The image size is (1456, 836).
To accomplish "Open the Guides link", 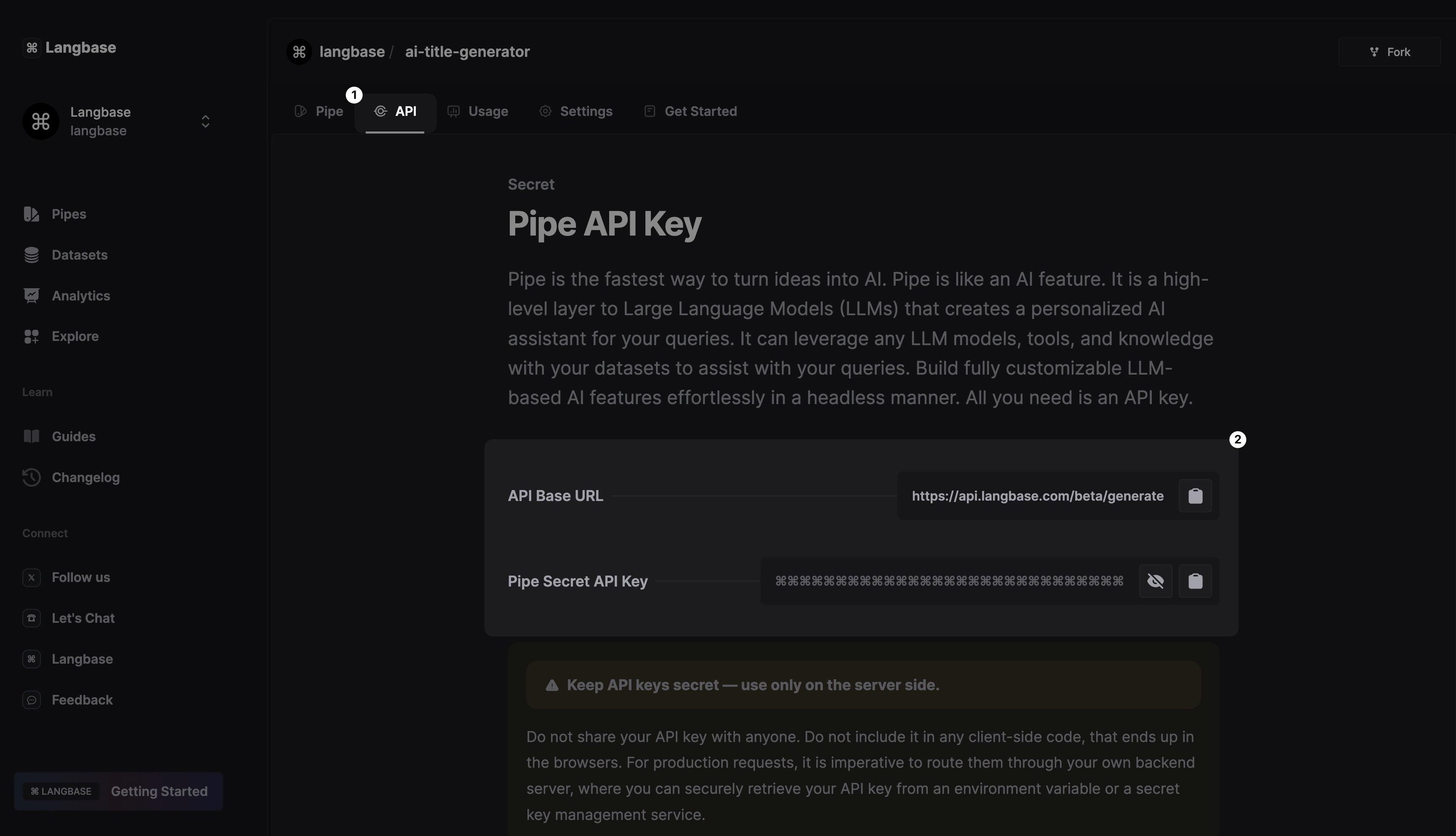I will coord(73,437).
